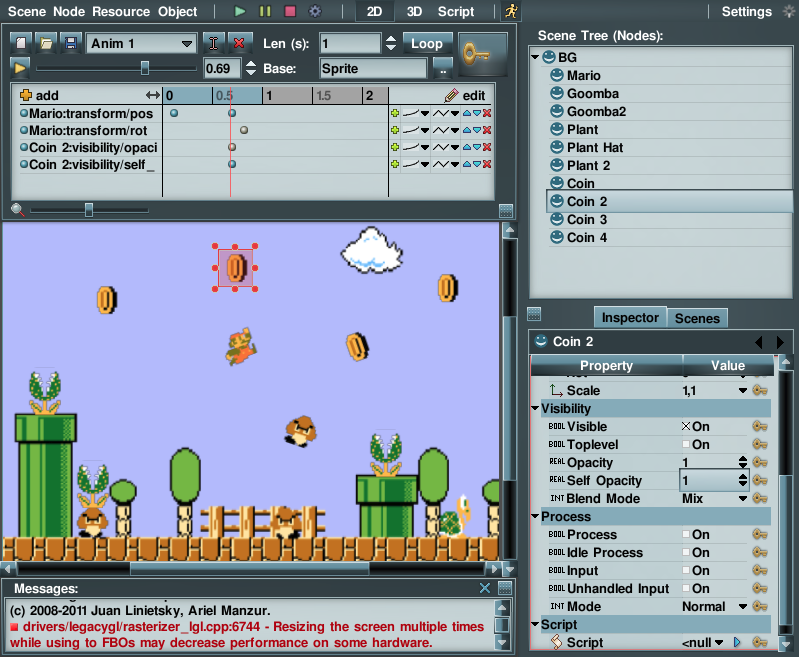The width and height of the screenshot is (799, 657).
Task: Move Coin 2:visibility/opaci track up
Action: (467, 147)
